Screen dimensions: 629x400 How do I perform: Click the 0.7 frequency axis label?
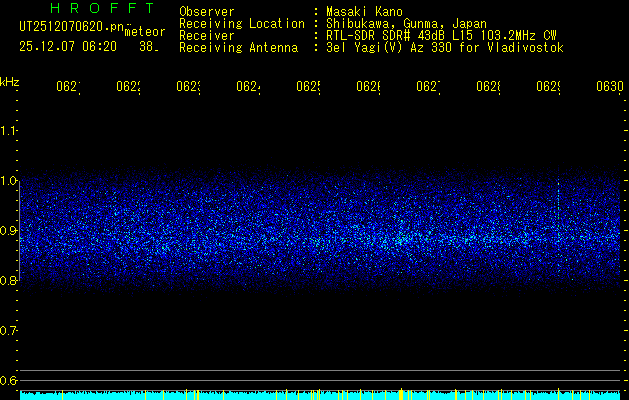tap(8, 331)
